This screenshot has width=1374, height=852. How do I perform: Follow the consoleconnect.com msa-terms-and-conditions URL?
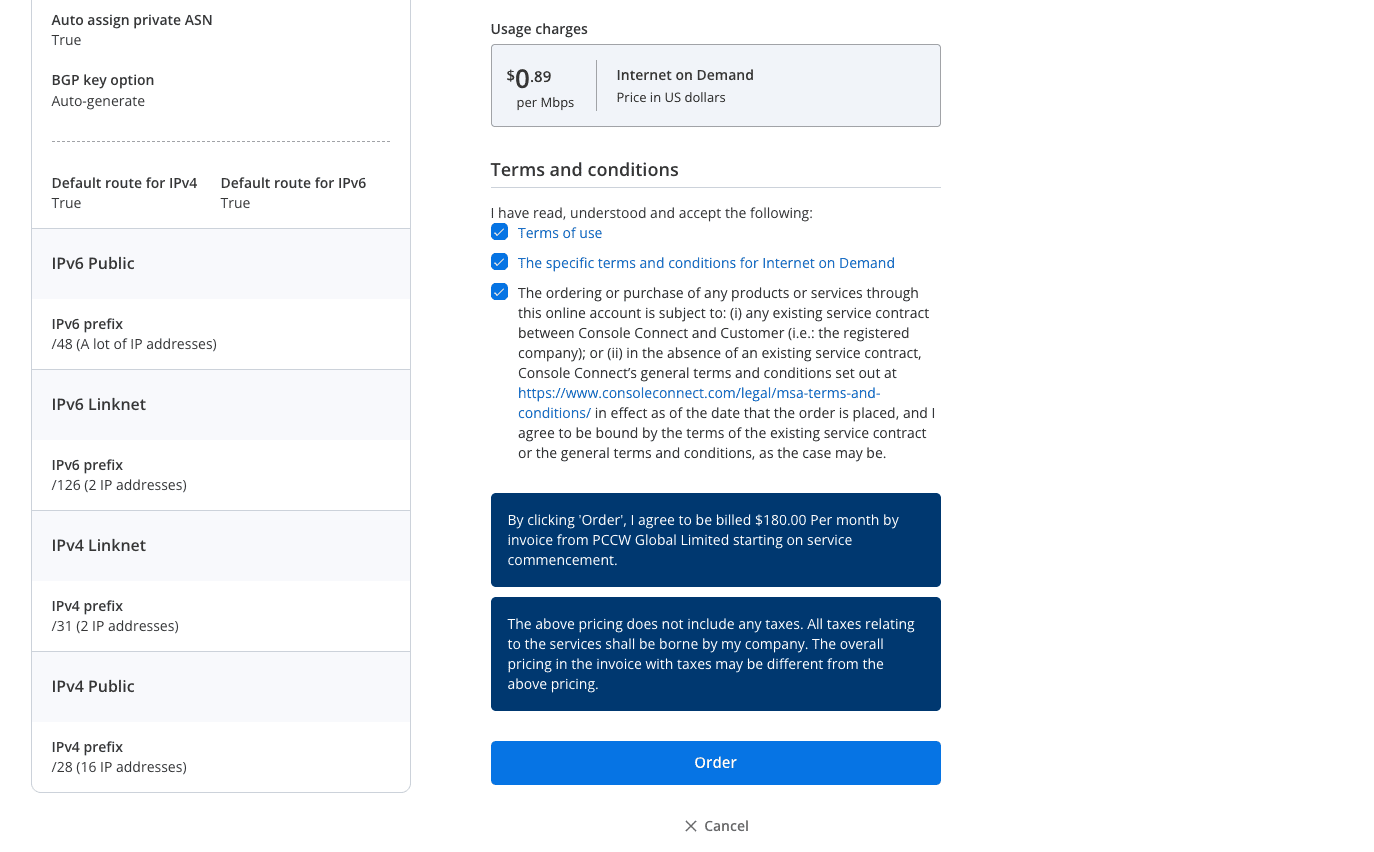[x=699, y=403]
